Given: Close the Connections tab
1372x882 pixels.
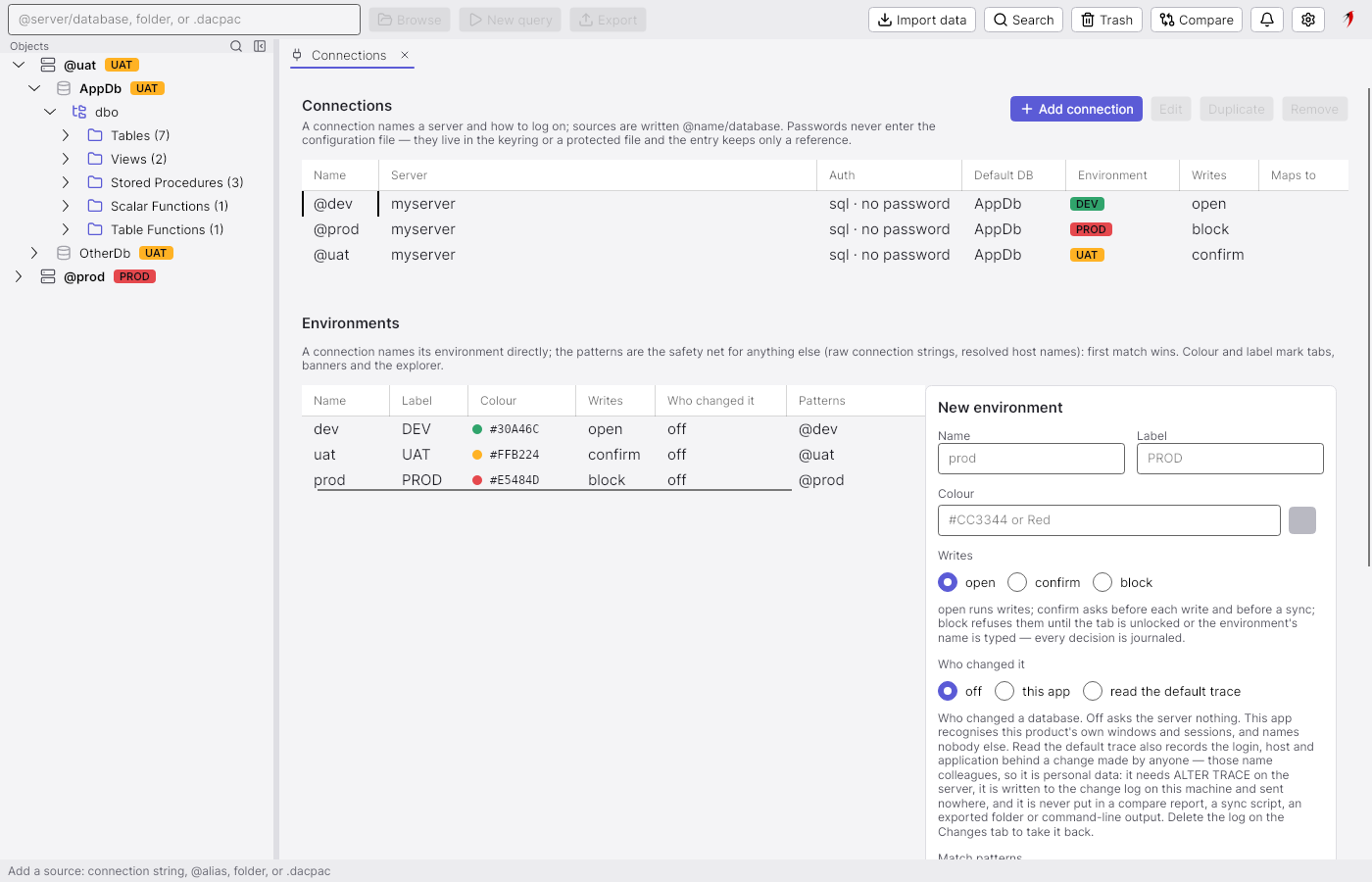Looking at the screenshot, I should click(405, 55).
